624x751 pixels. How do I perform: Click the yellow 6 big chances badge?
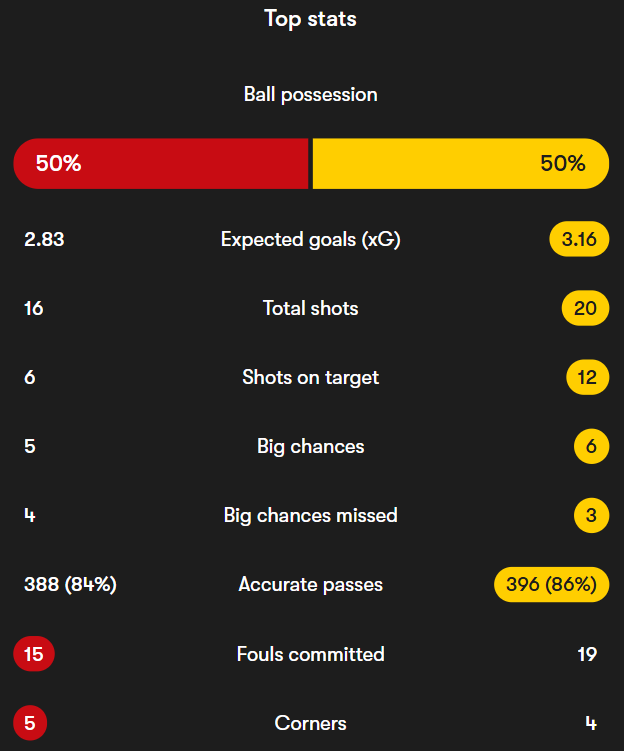click(591, 447)
